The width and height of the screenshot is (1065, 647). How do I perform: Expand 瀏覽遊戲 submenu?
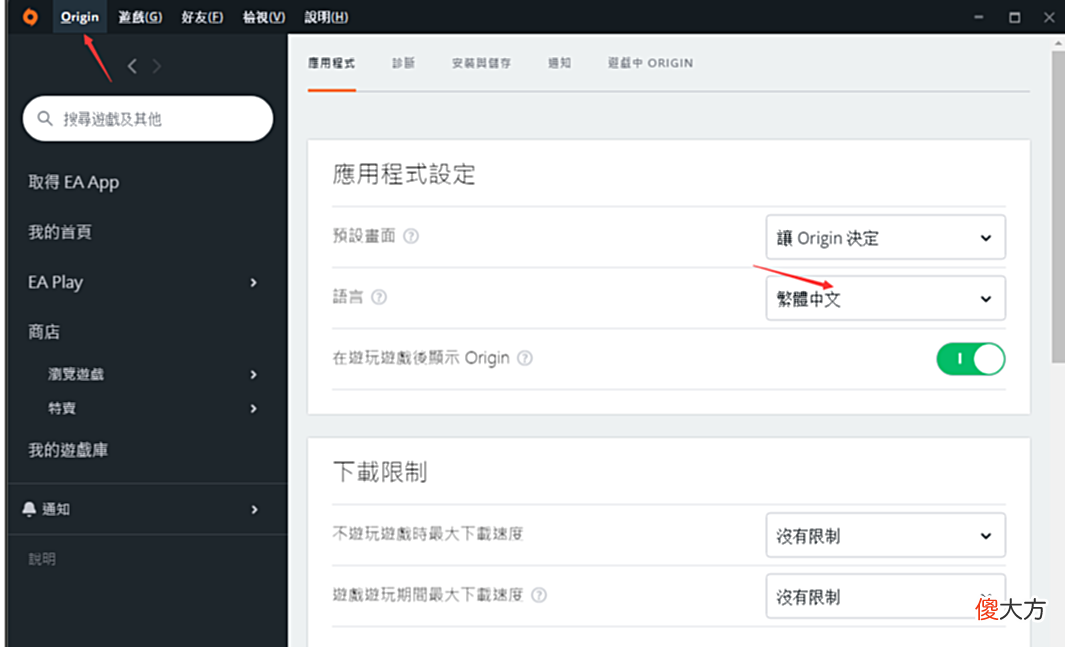point(253,375)
